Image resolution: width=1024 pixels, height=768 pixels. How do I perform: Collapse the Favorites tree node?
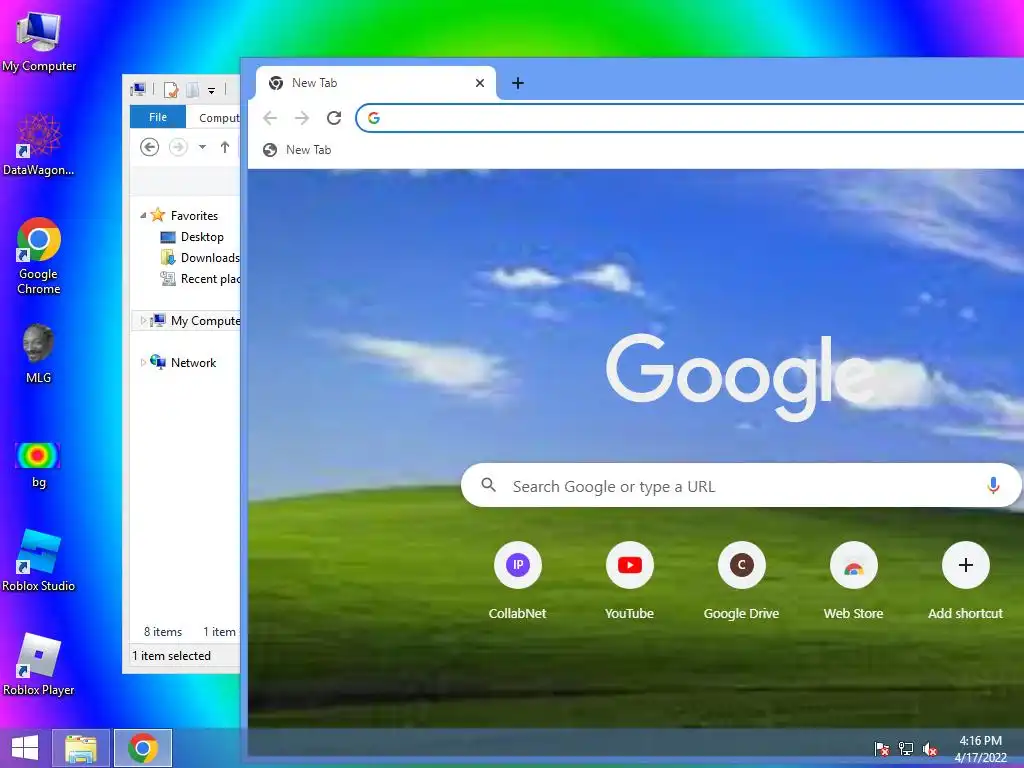143,215
